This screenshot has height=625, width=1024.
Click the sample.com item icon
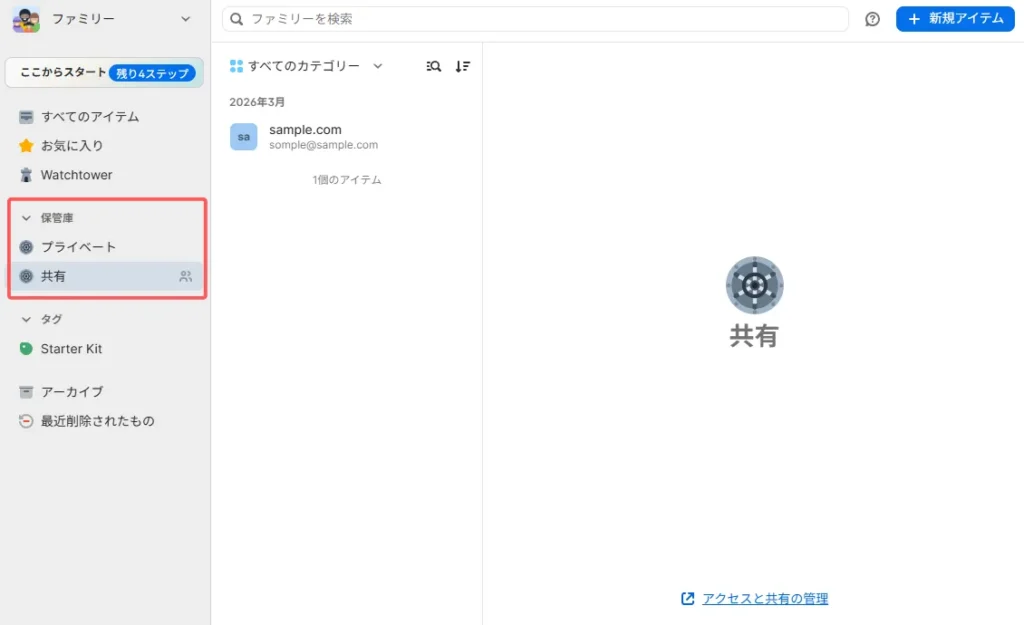243,137
